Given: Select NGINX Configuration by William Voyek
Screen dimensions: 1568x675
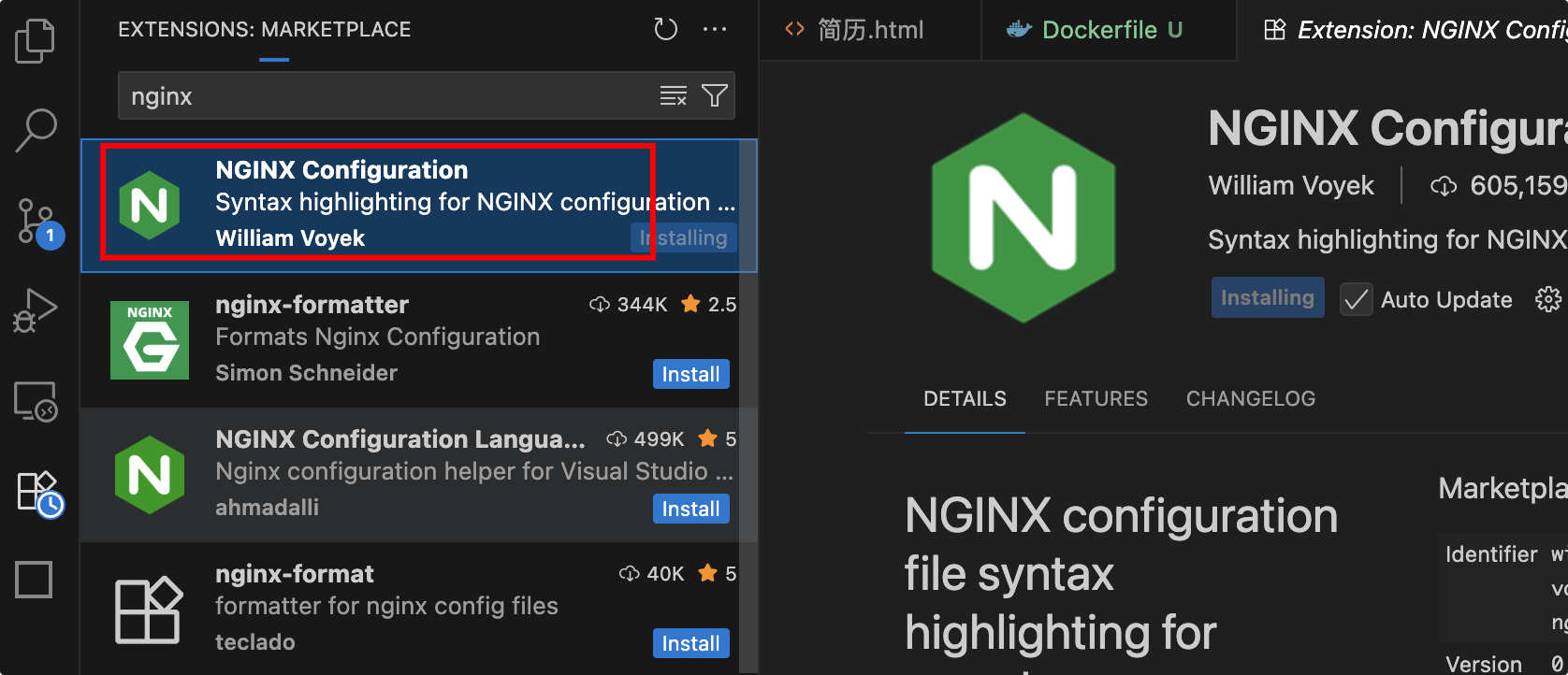Looking at the screenshot, I should point(418,206).
